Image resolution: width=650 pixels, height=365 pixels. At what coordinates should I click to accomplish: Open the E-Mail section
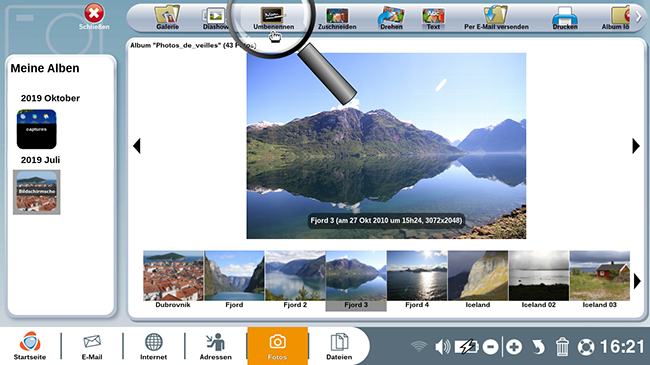[x=92, y=346]
